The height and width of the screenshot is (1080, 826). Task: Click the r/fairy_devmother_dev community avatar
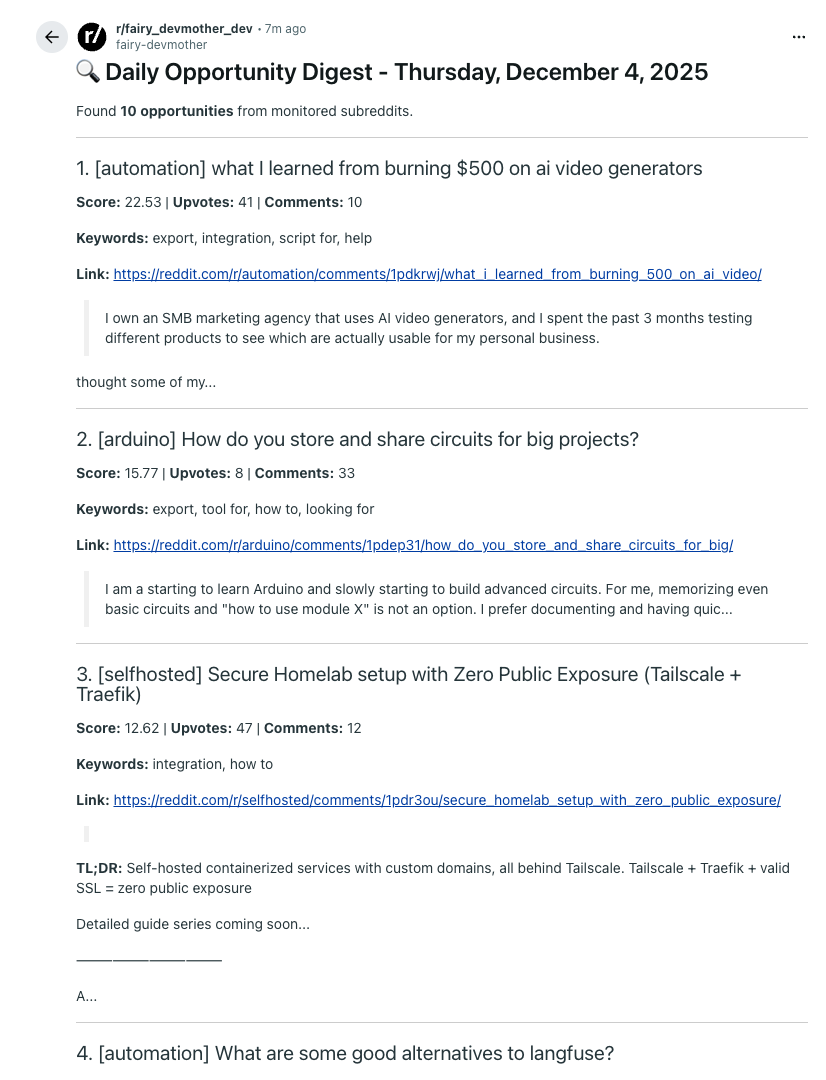coord(91,37)
